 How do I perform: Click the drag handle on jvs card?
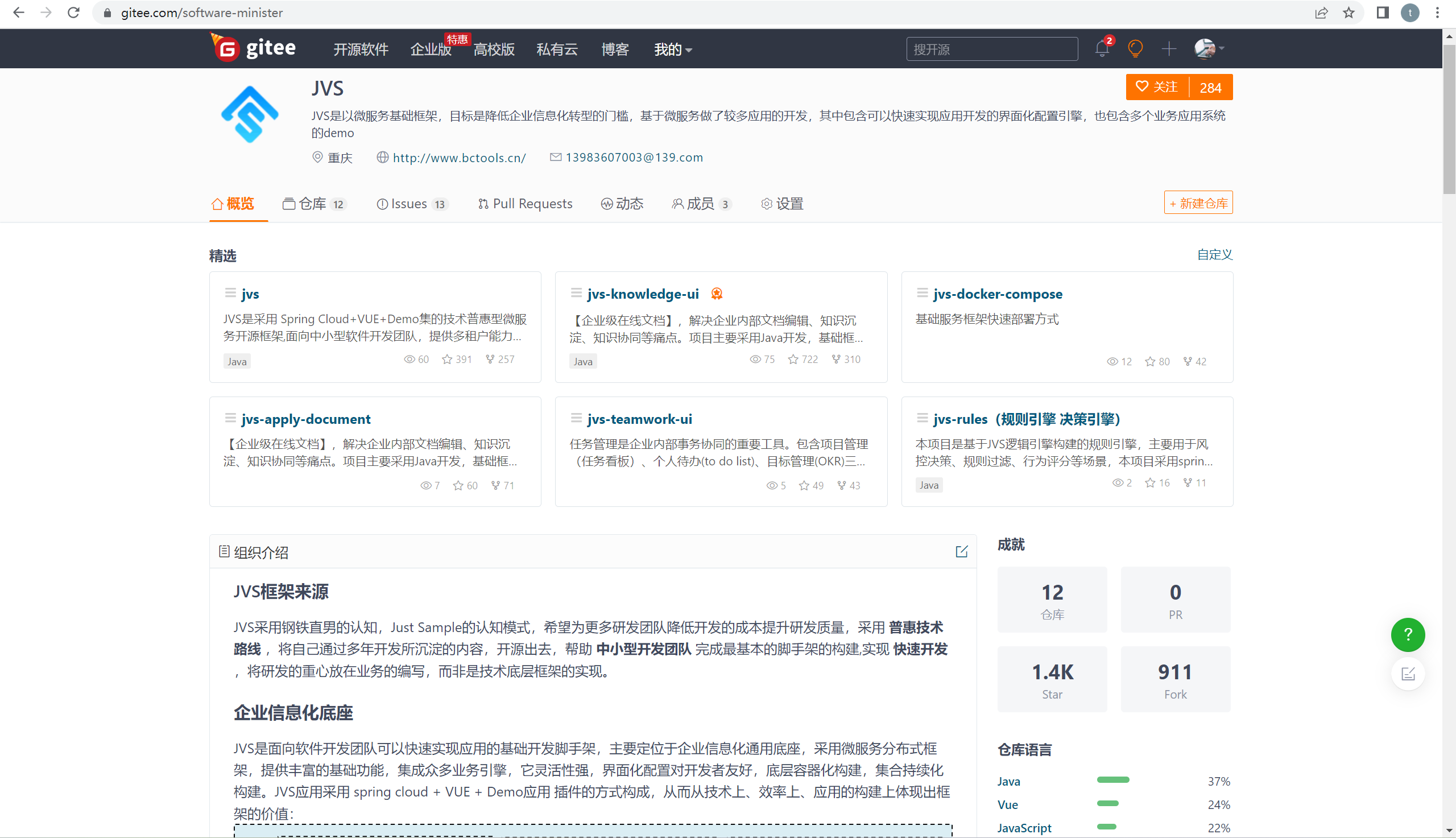click(230, 293)
